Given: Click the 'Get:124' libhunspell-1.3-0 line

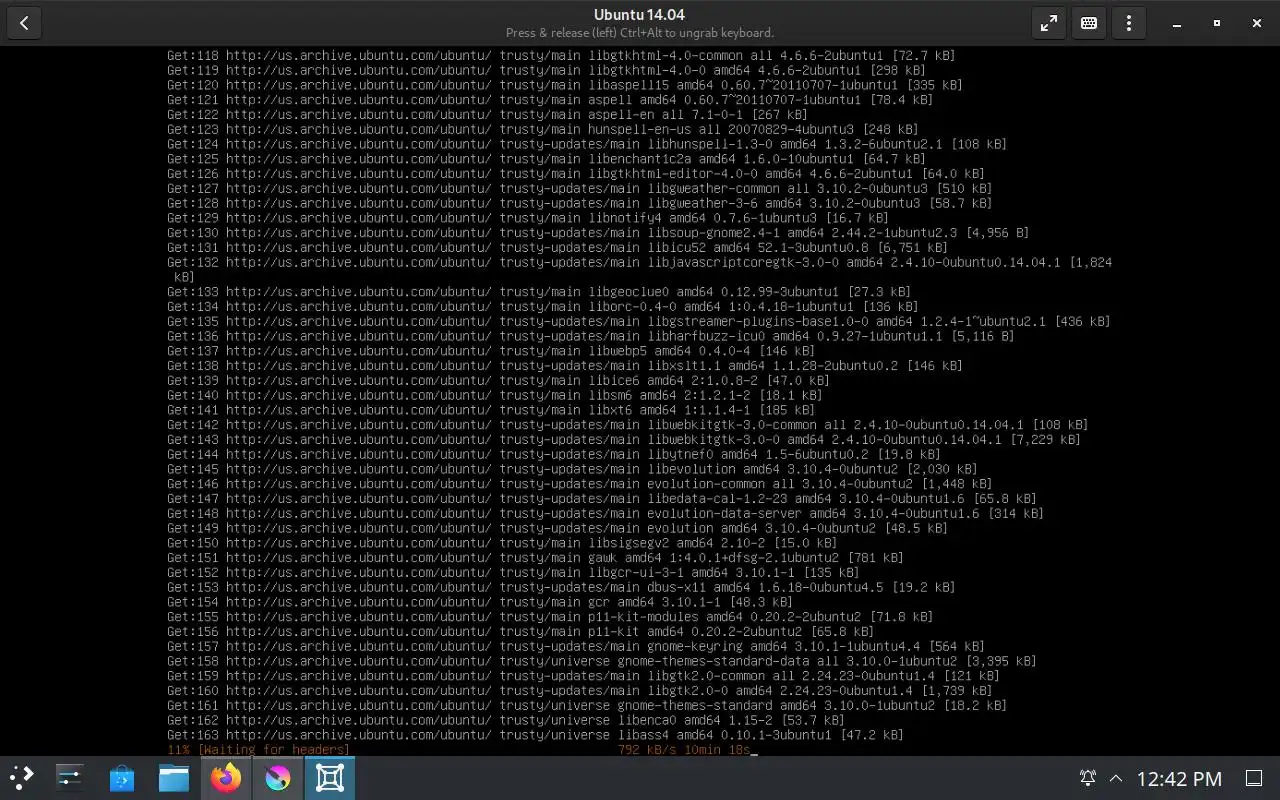Looking at the screenshot, I should click(x=587, y=144).
